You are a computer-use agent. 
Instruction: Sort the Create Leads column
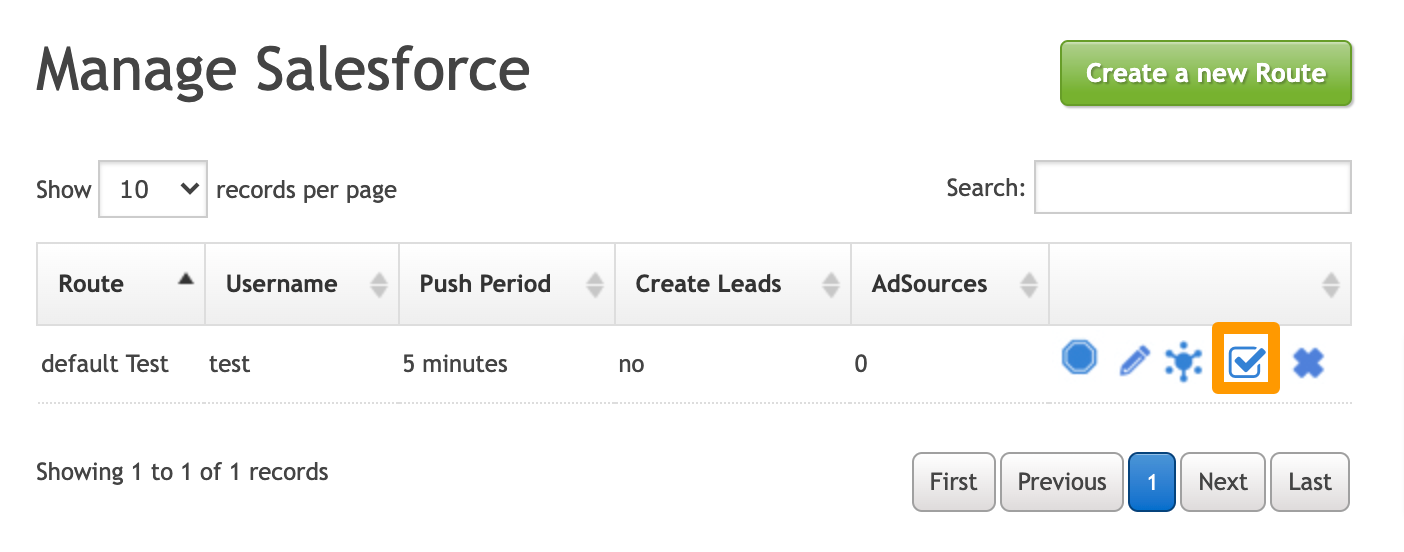point(830,285)
